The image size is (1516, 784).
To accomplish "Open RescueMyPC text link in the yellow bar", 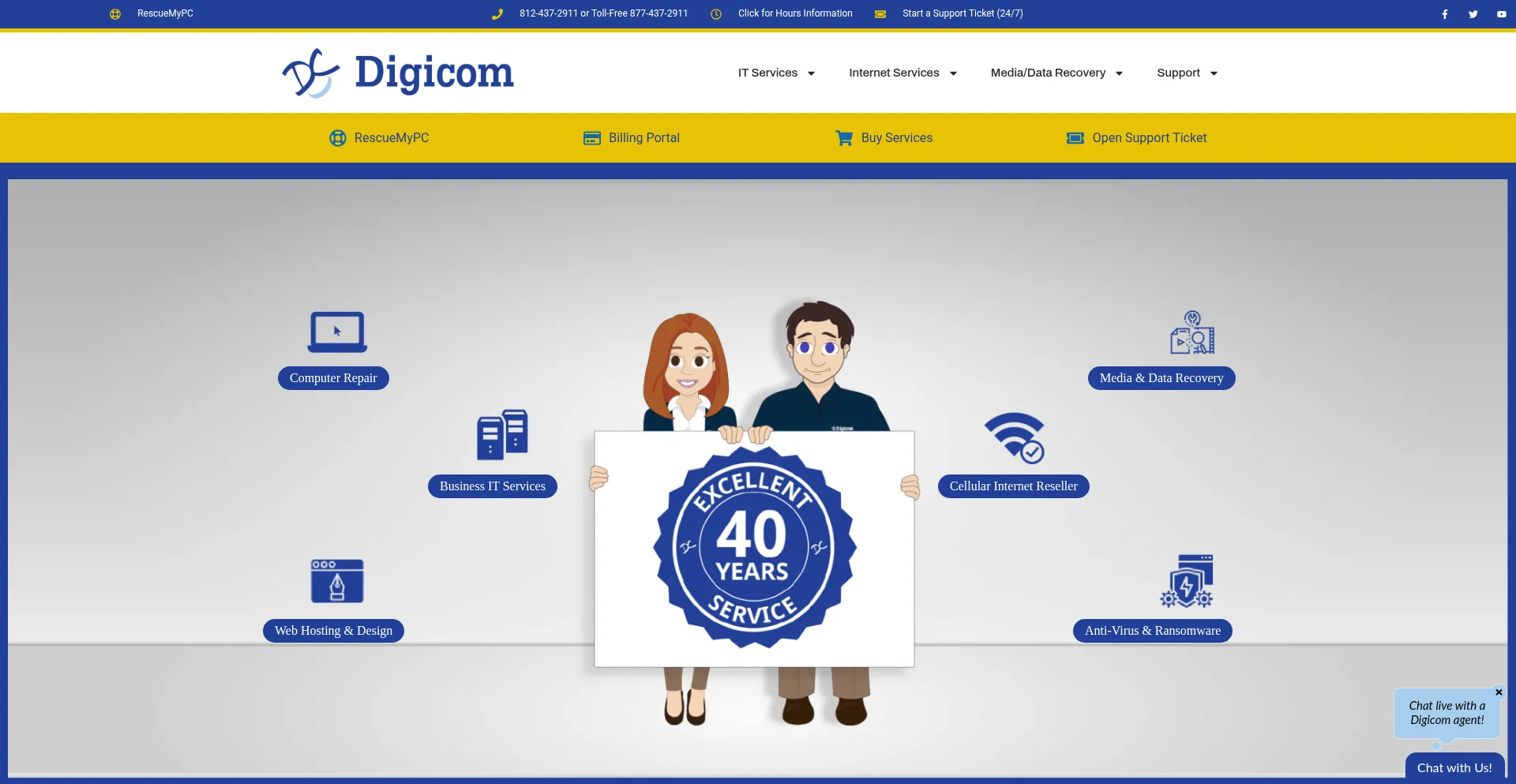I will coord(392,138).
